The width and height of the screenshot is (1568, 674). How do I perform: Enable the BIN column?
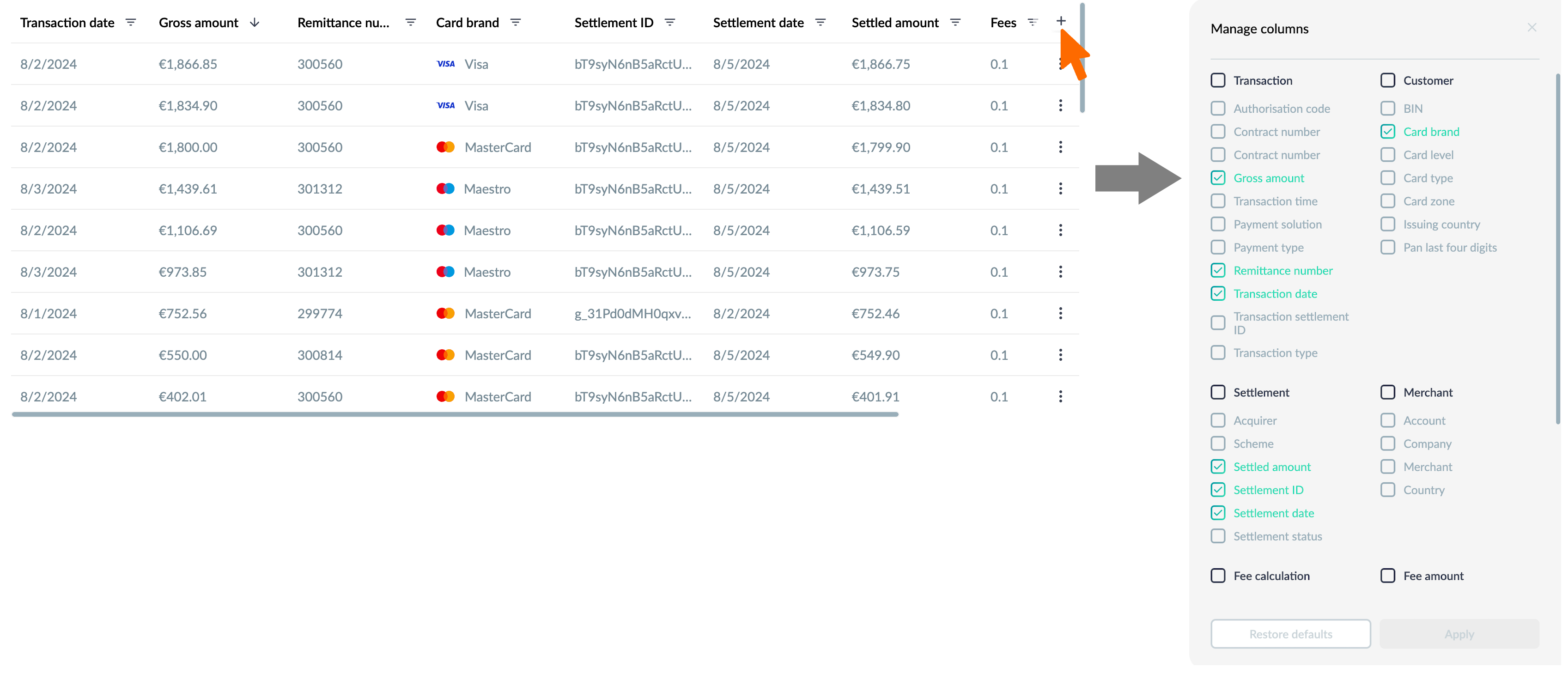point(1388,109)
